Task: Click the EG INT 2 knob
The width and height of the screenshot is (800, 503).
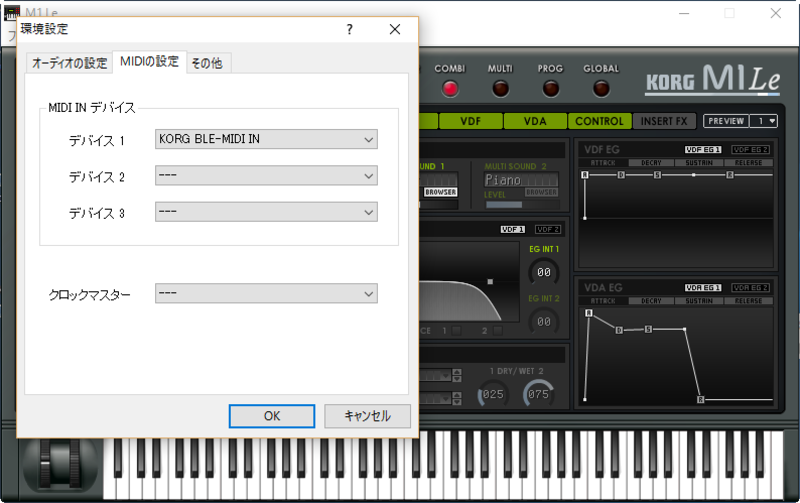Action: (543, 321)
